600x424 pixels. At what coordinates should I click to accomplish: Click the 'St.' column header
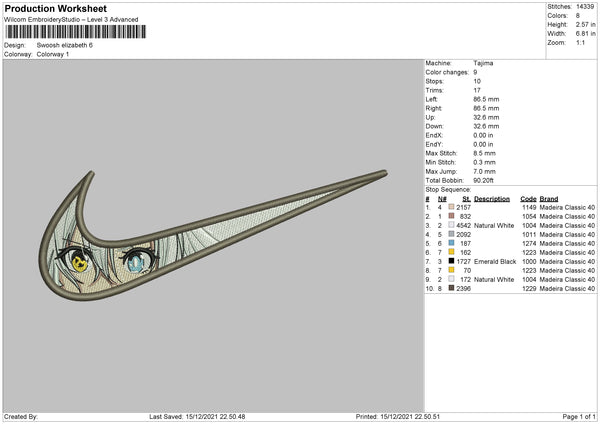coord(466,199)
